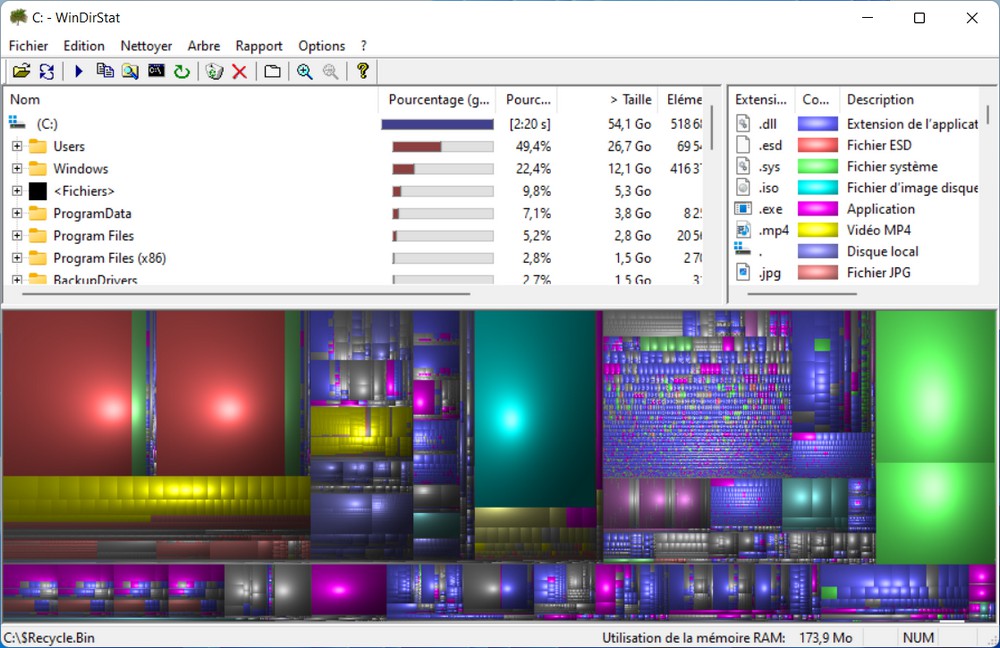Sort by the Pourcentage (g... column header

click(x=438, y=99)
